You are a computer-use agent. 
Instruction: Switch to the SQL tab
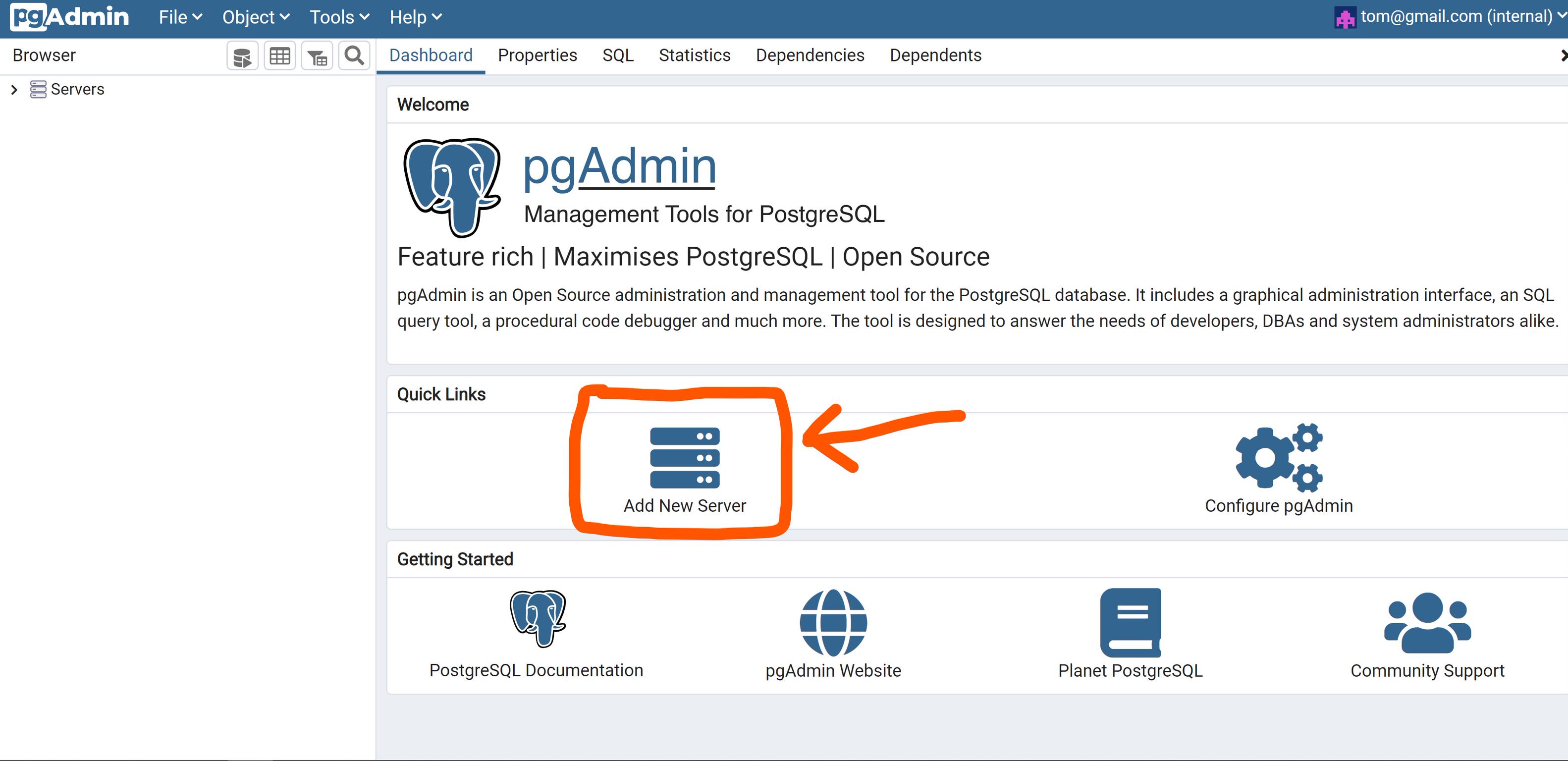tap(617, 55)
